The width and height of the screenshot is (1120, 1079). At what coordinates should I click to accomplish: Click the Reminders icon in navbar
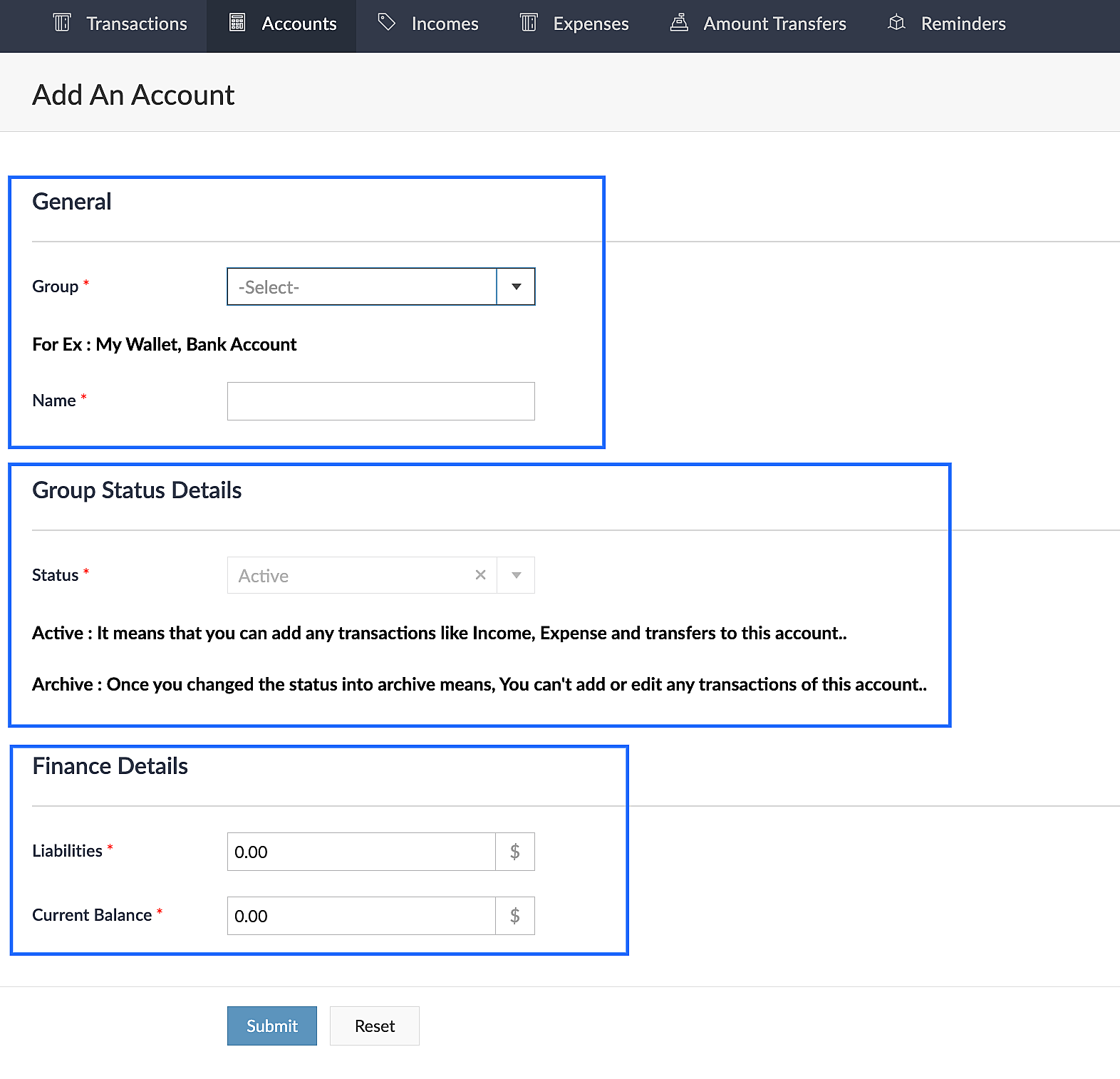(896, 23)
